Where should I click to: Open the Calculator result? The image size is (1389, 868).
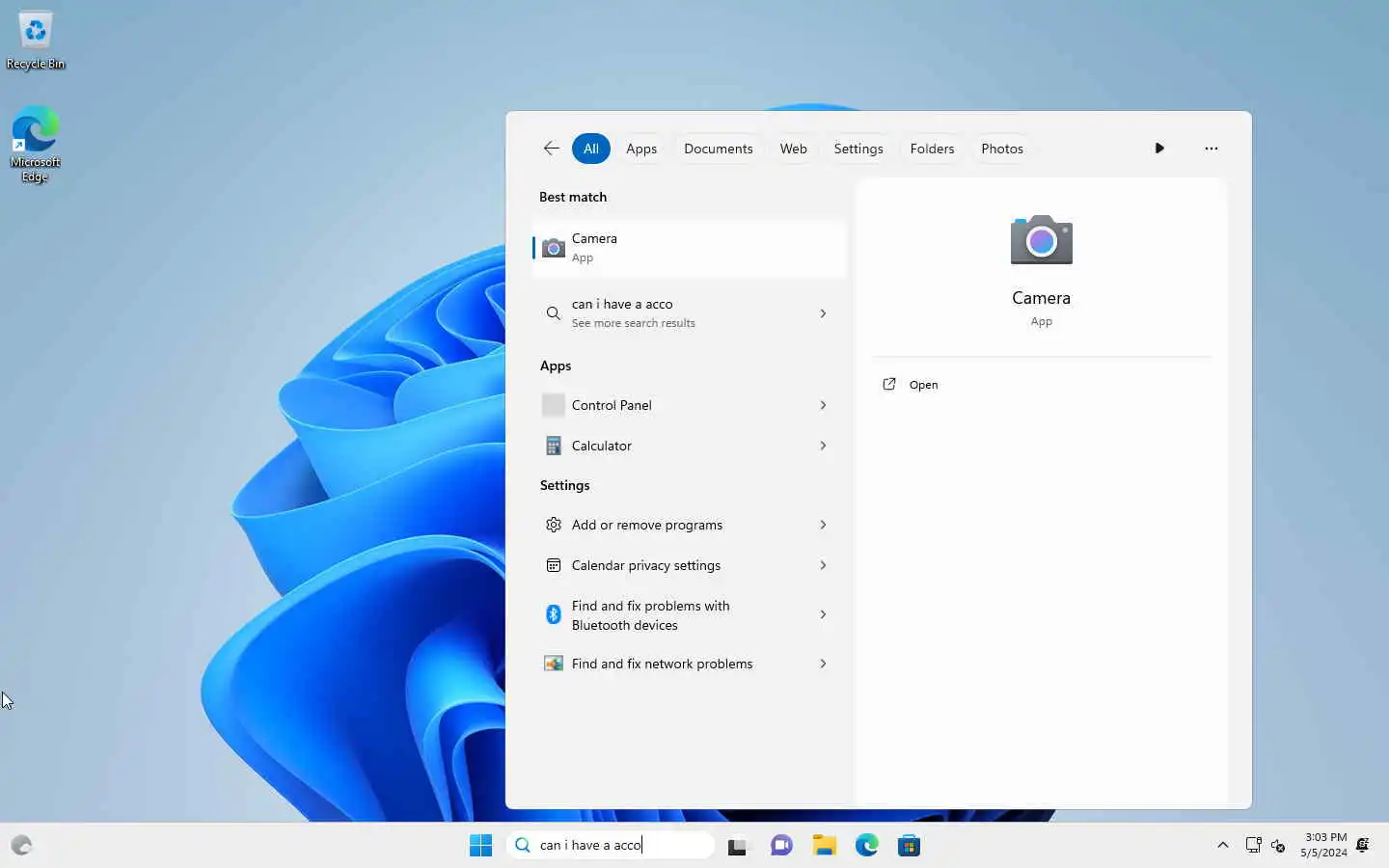[x=689, y=446]
